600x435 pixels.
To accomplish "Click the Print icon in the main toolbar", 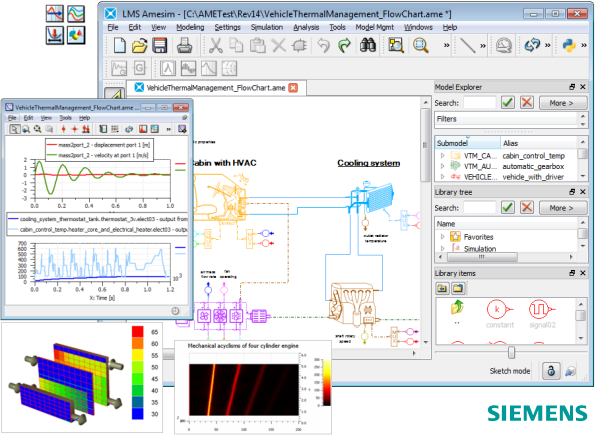I will 184,46.
